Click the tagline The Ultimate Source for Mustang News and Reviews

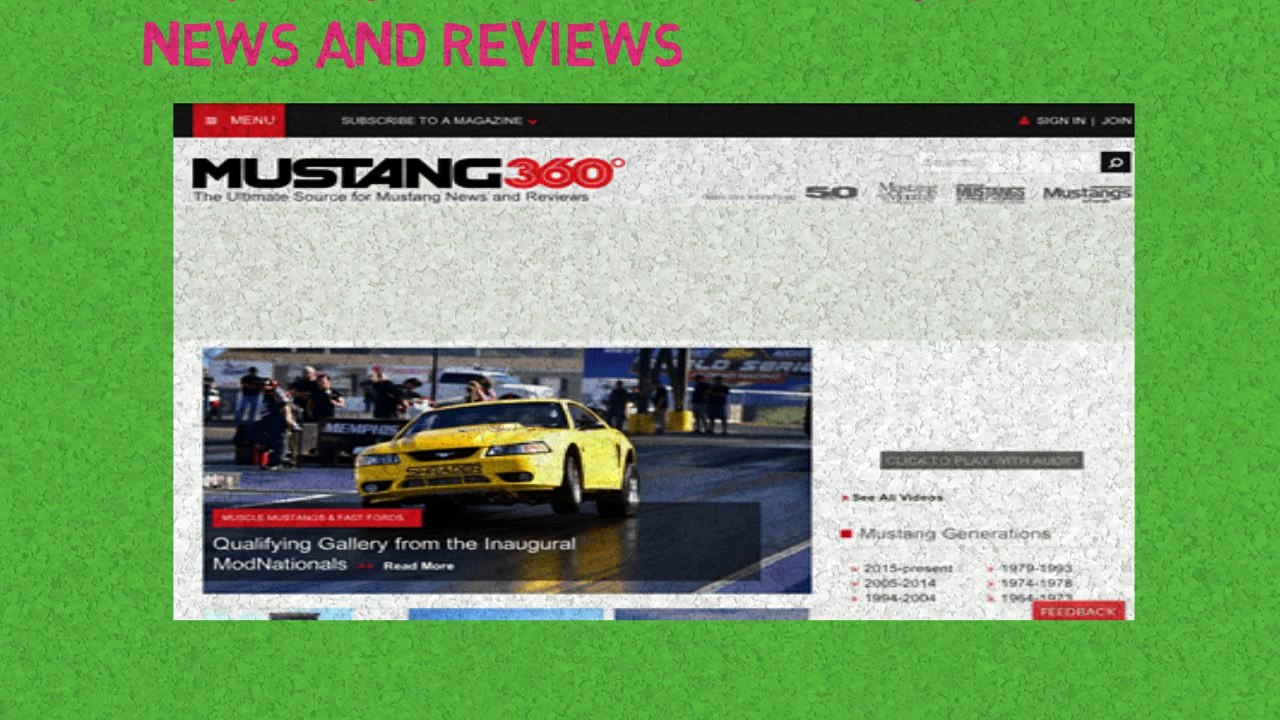click(x=391, y=197)
